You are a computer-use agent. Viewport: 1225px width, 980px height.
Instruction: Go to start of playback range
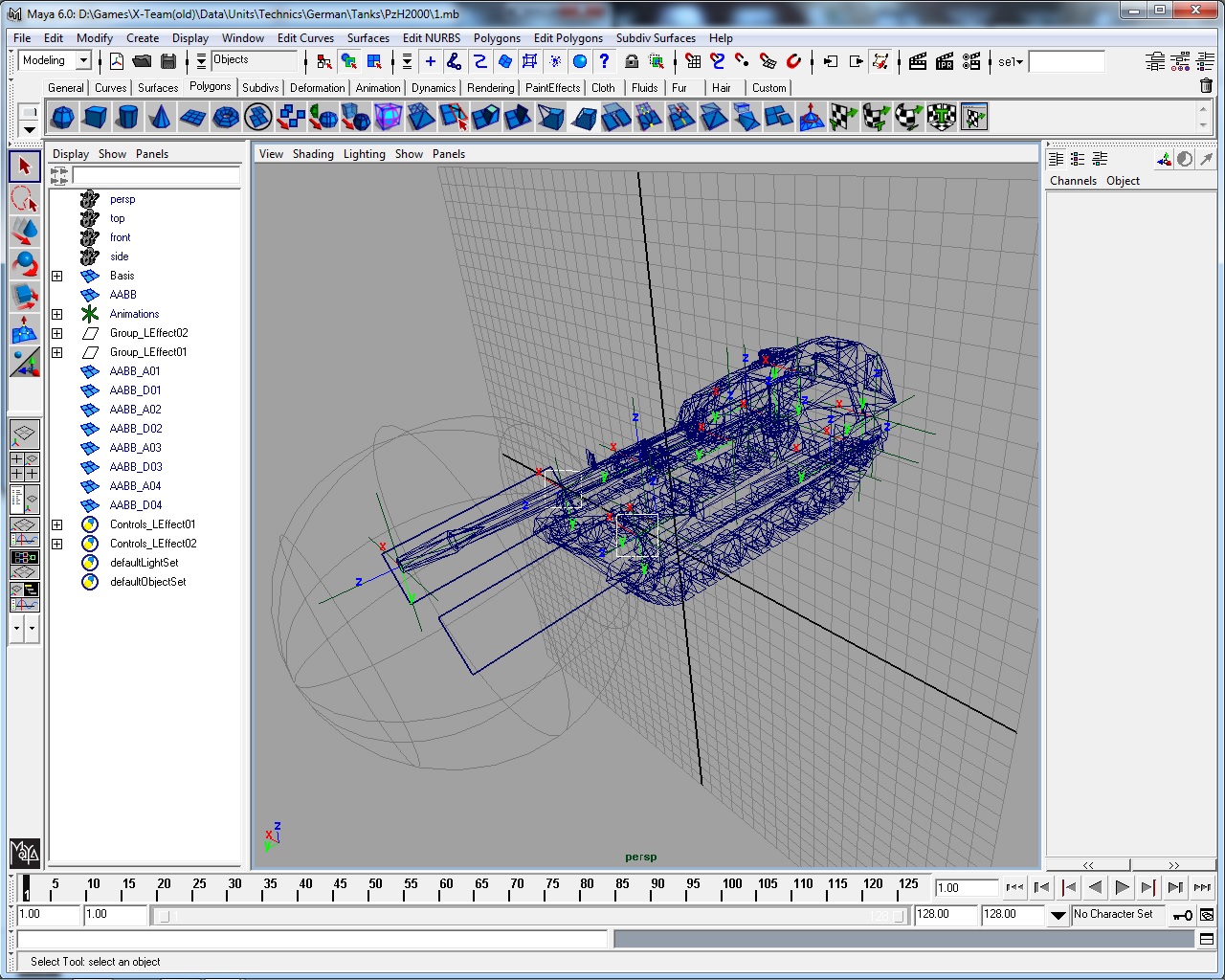[1014, 887]
